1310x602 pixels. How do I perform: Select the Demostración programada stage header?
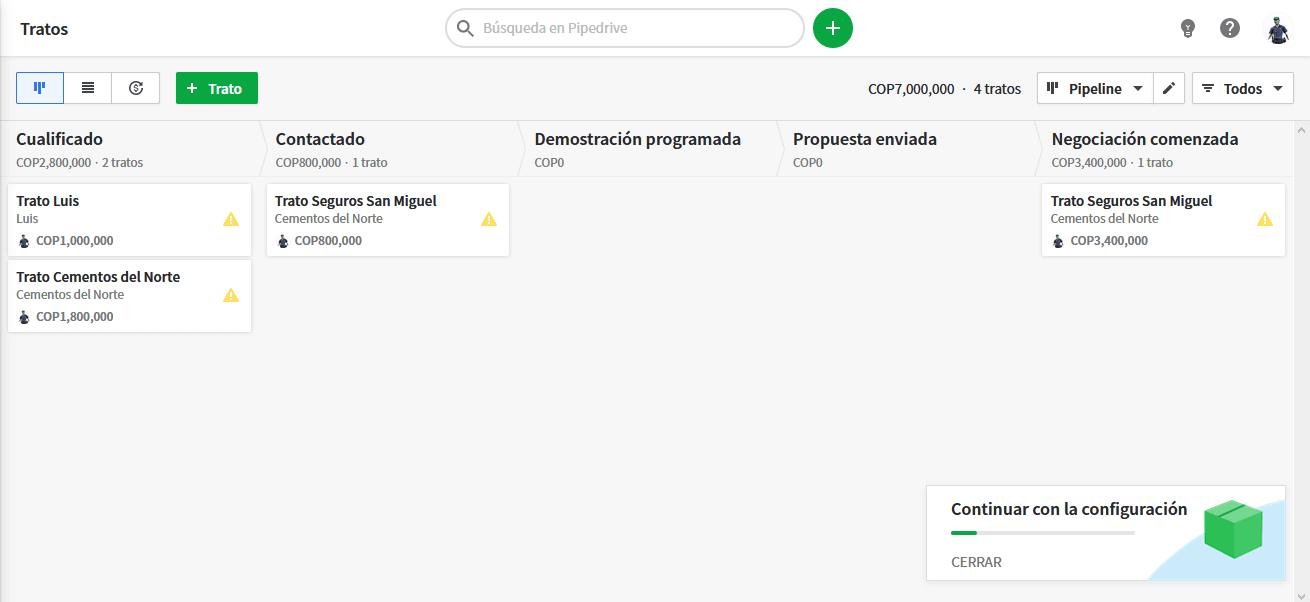click(x=638, y=139)
